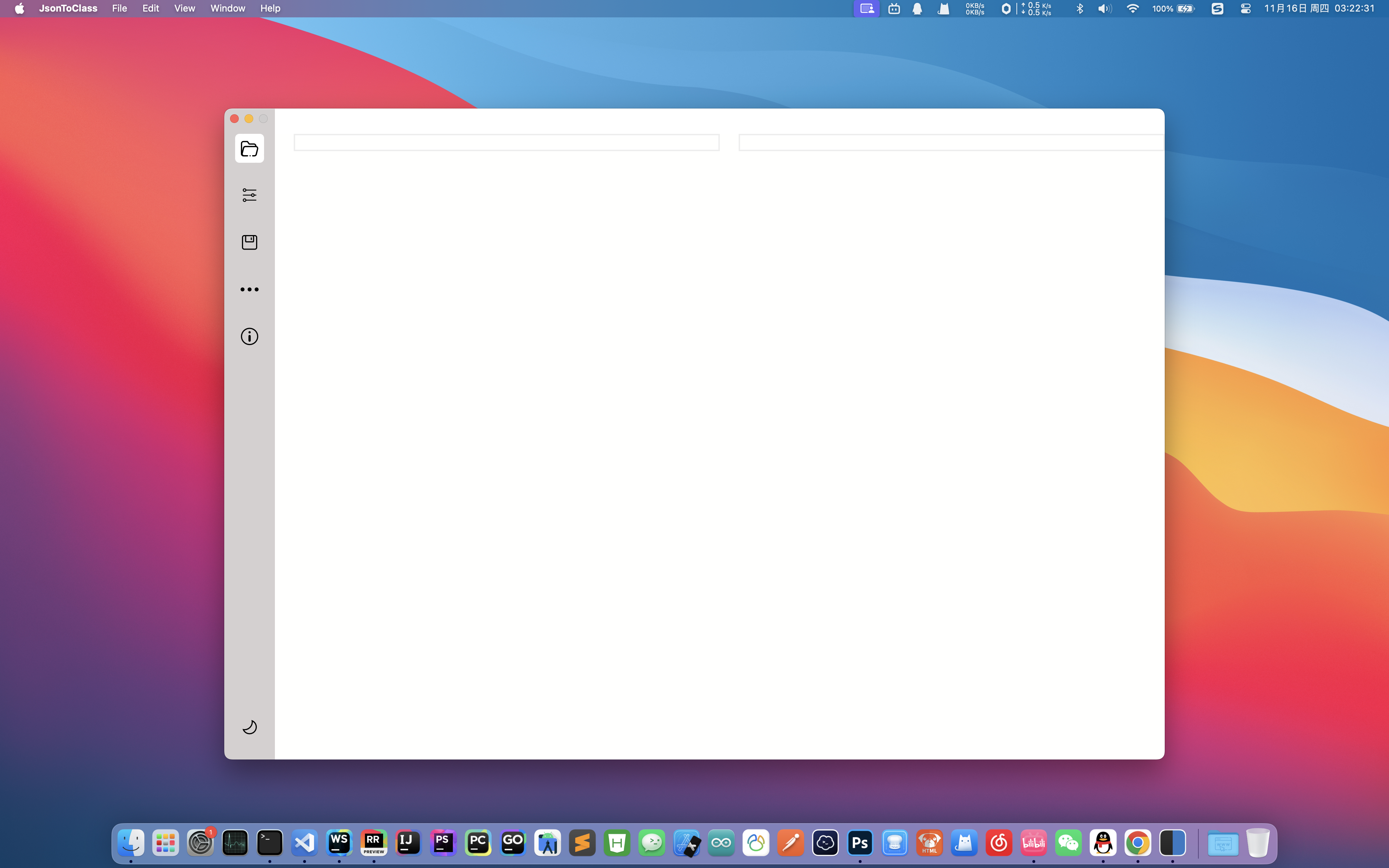Open the folder icon in JsonToClass sidebar

tap(249, 149)
